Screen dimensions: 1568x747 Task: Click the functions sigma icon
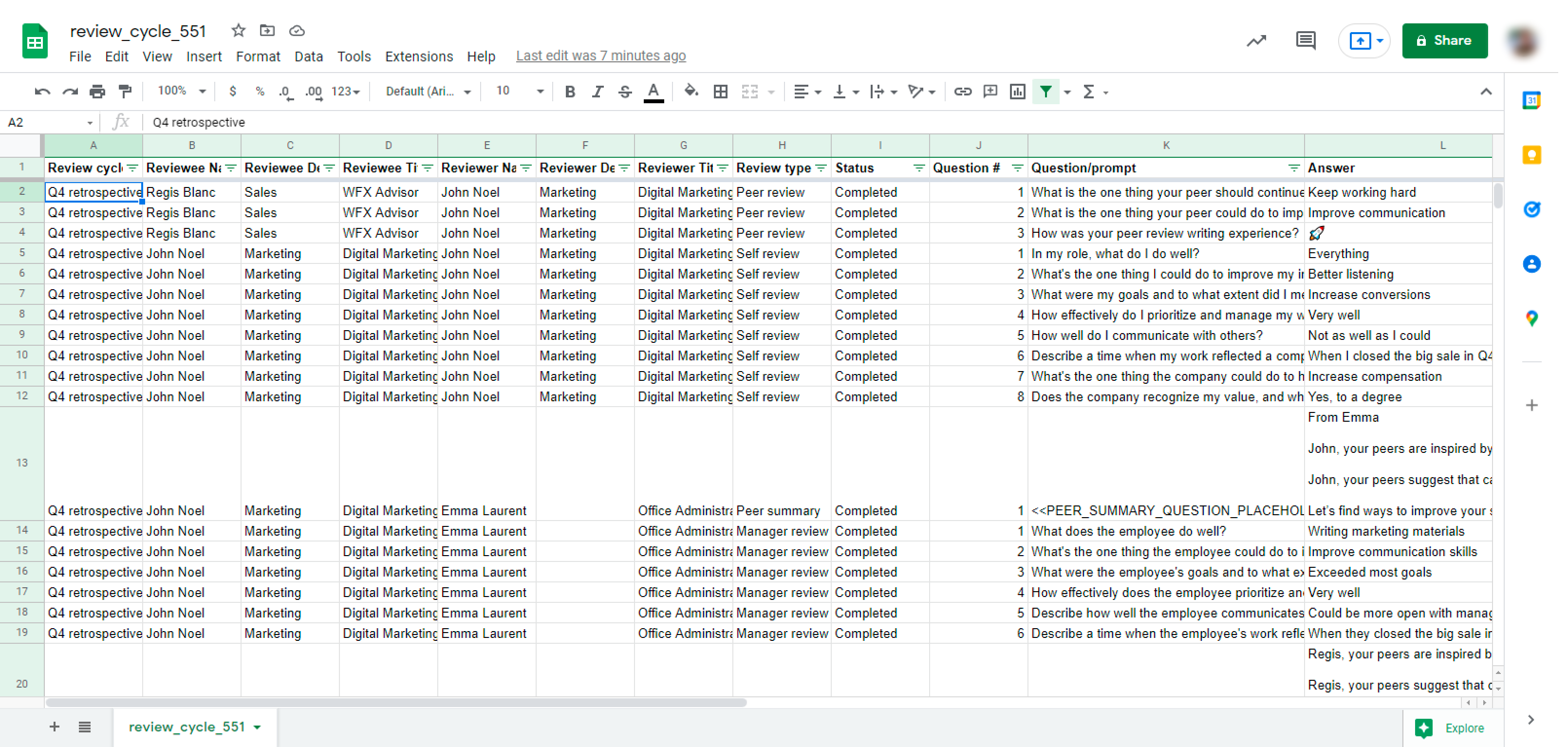pos(1088,92)
